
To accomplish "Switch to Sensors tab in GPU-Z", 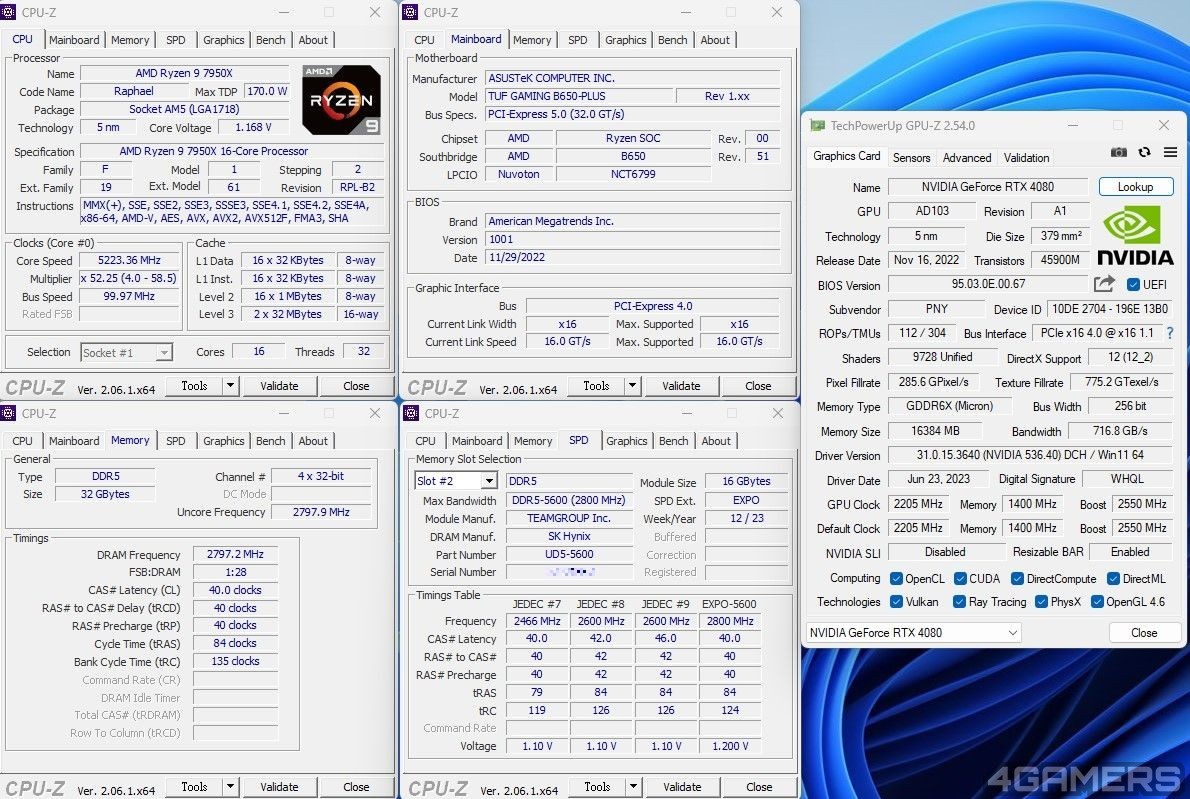I will (911, 158).
